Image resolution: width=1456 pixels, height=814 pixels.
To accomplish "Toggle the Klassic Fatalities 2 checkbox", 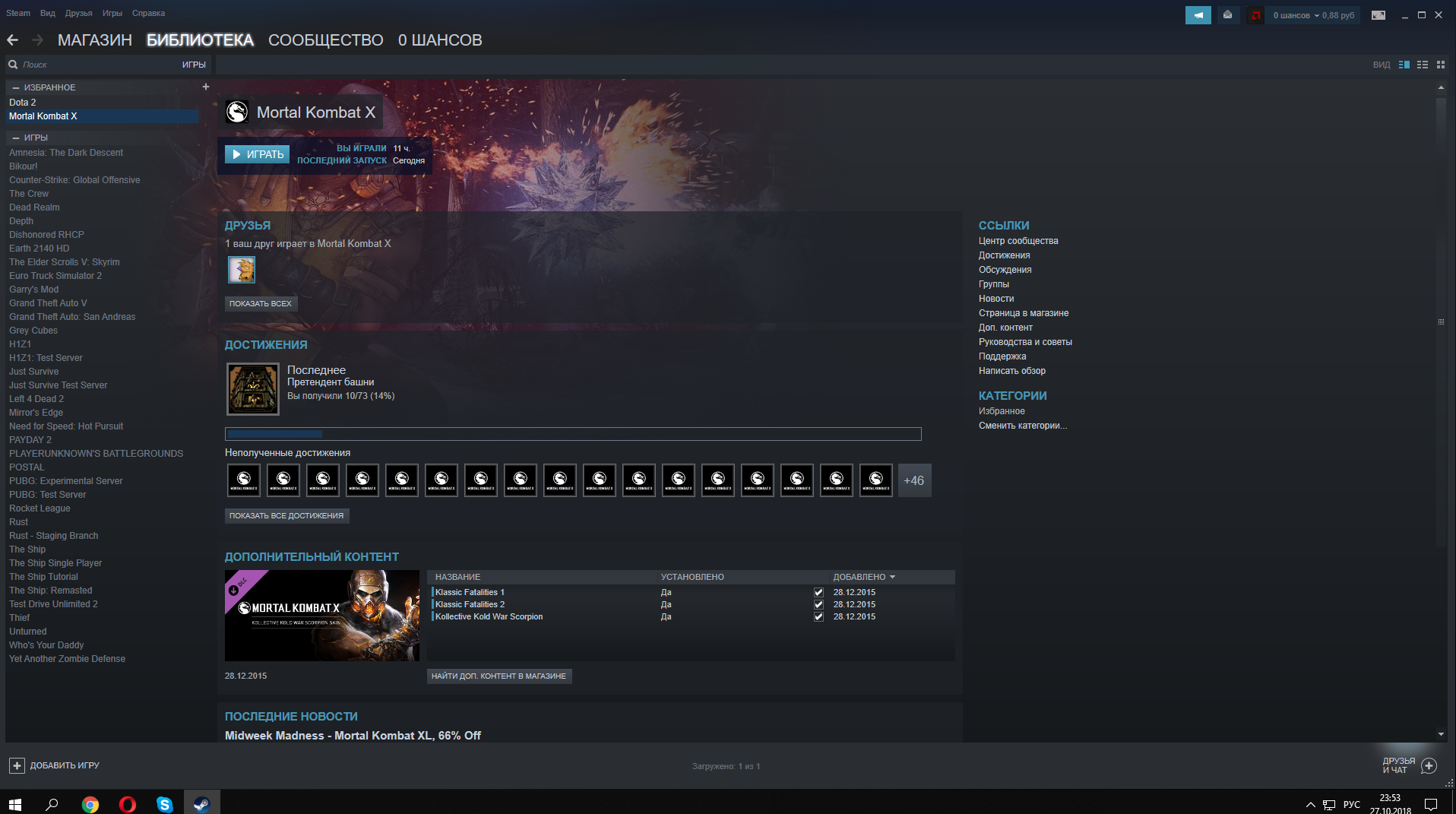I will coord(818,604).
